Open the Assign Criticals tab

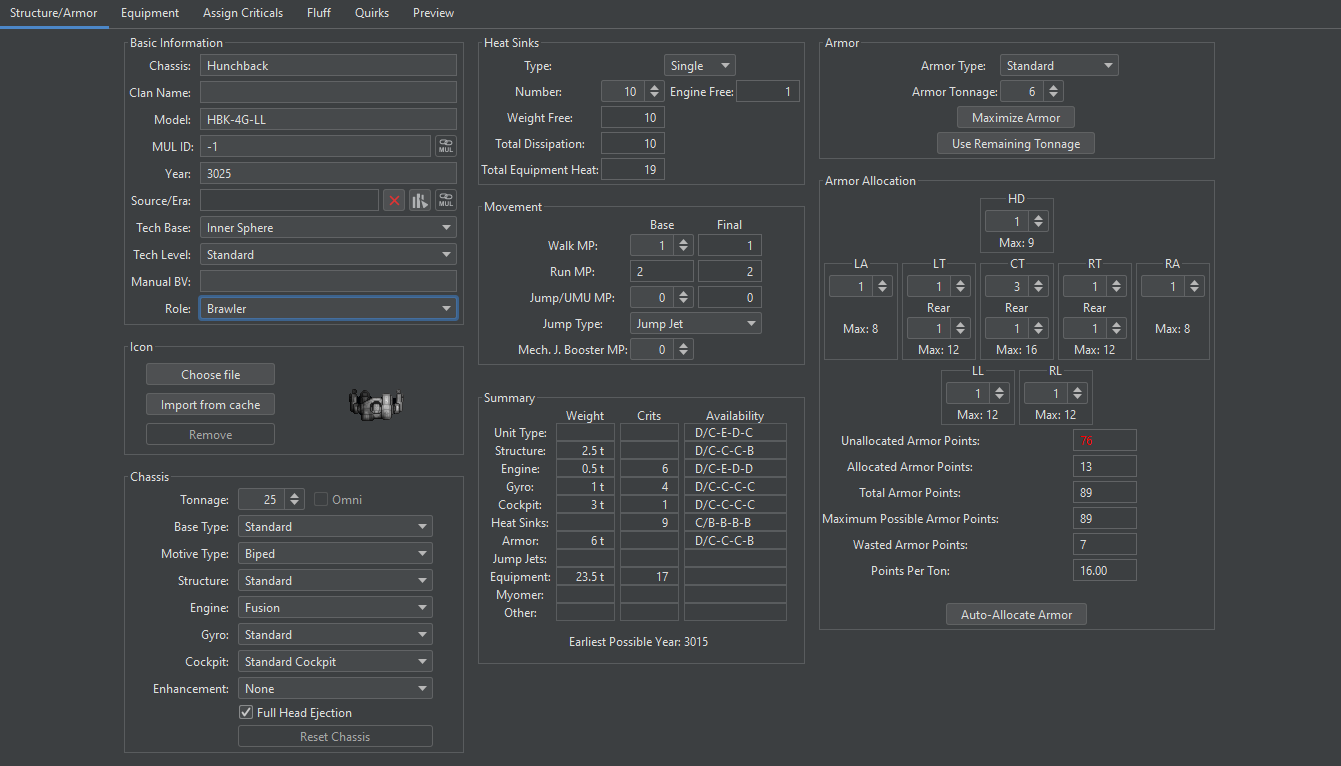243,13
